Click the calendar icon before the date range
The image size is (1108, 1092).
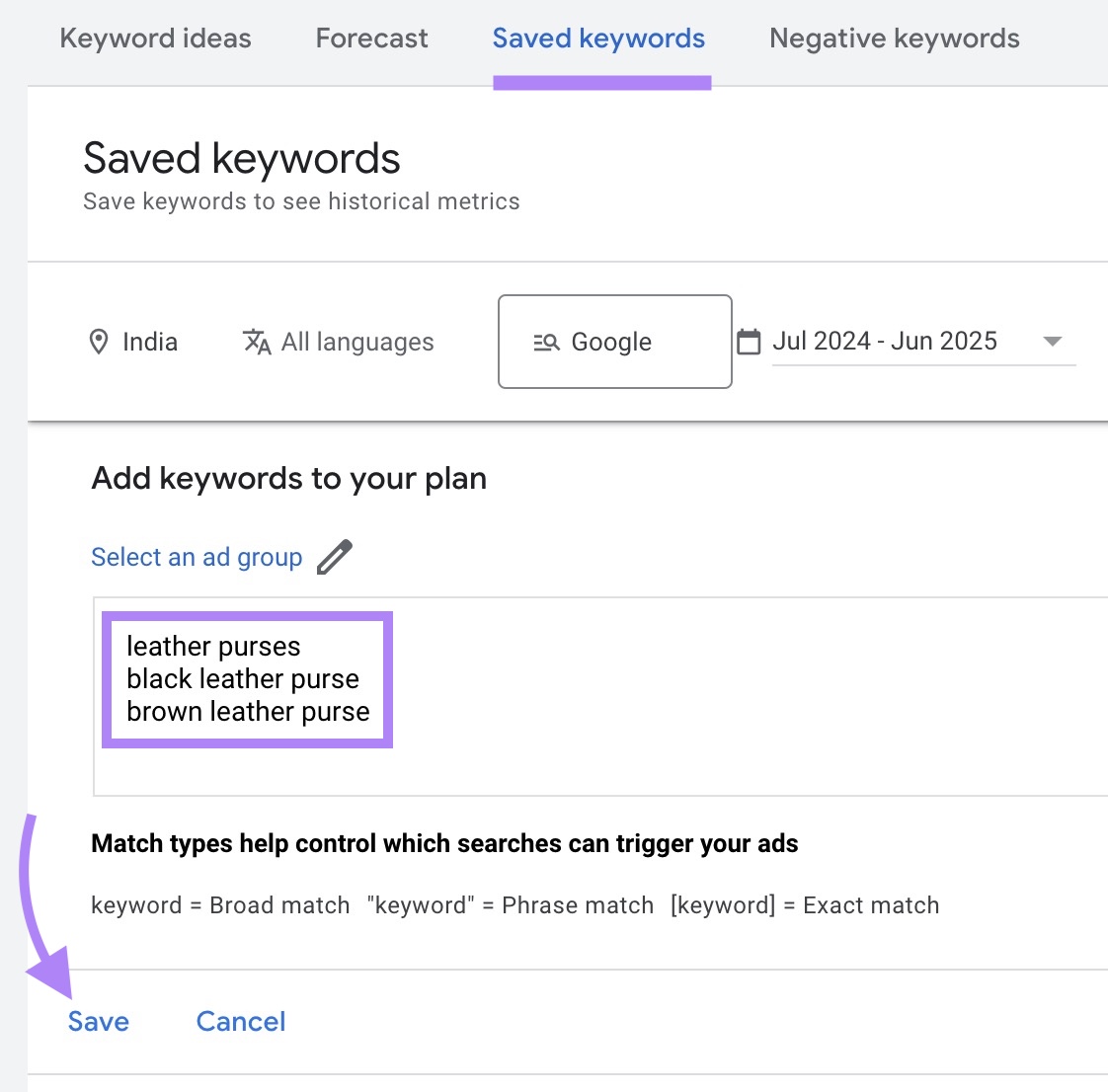[x=750, y=340]
